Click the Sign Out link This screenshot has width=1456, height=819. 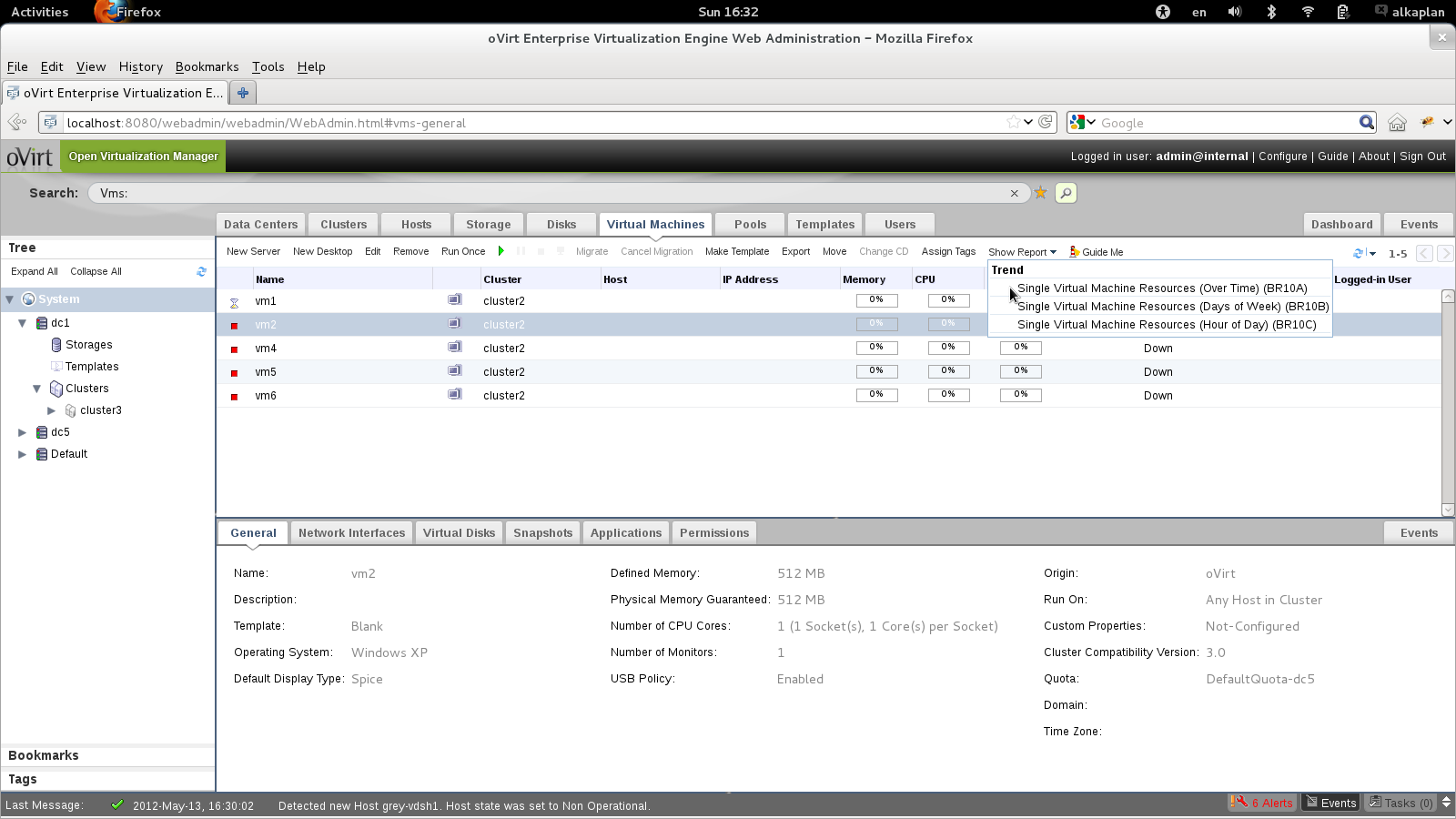point(1422,157)
